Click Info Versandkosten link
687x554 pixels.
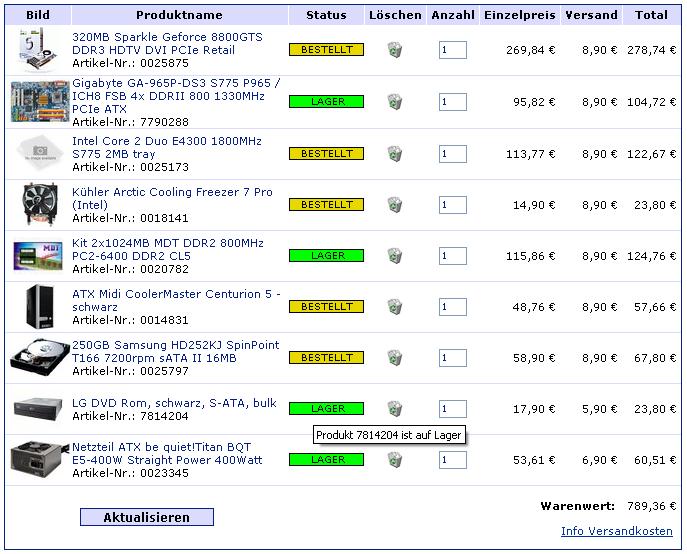(x=616, y=531)
